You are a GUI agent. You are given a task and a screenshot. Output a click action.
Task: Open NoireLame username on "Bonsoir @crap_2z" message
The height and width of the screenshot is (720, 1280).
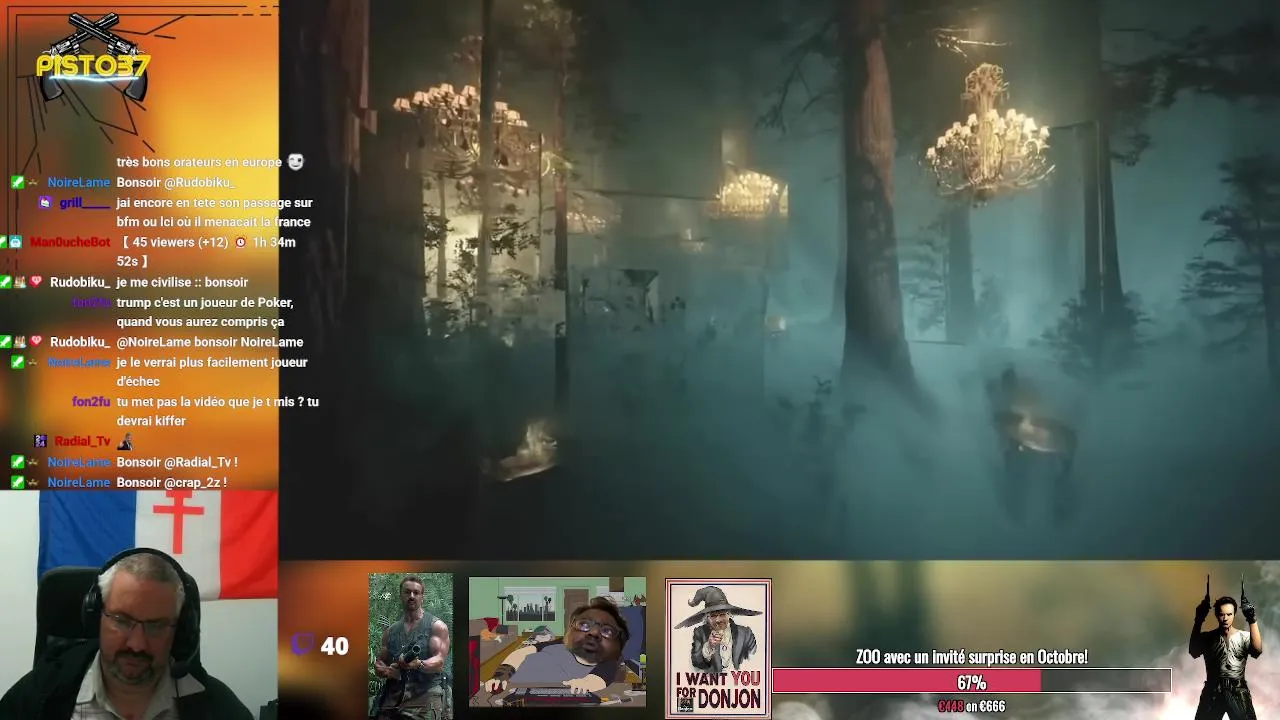[x=79, y=482]
